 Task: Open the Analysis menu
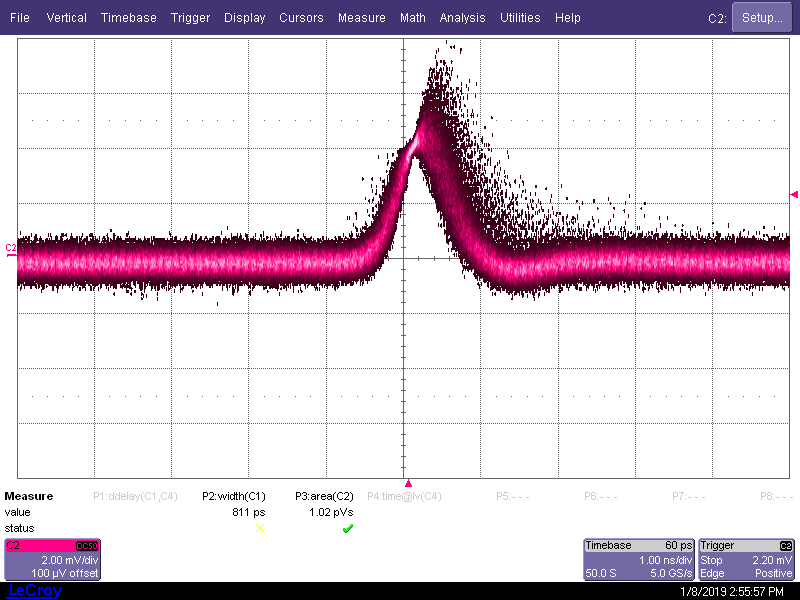pos(462,18)
